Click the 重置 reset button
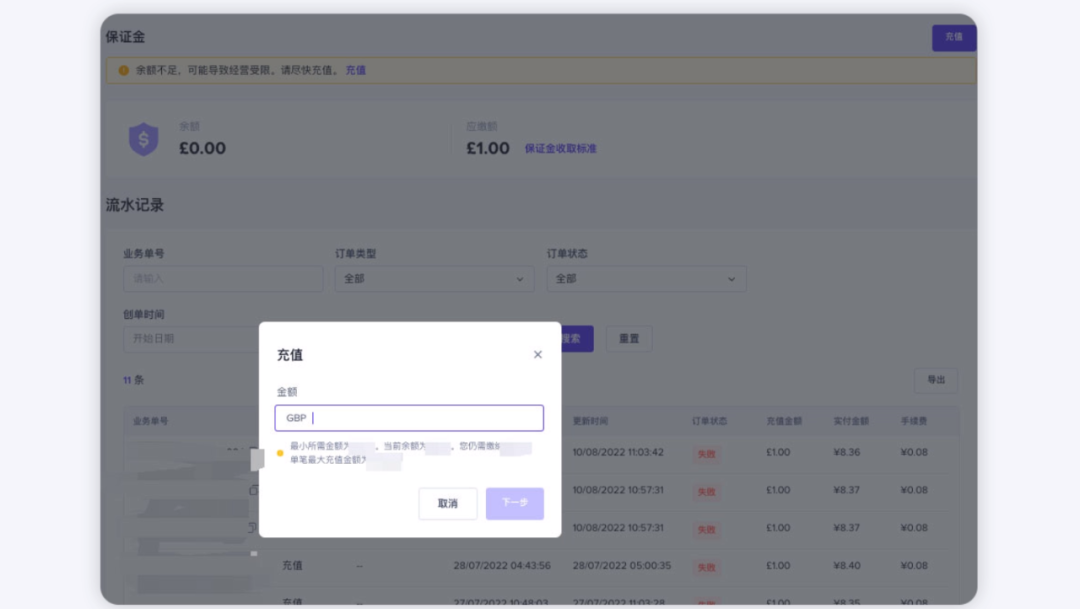This screenshot has height=609, width=1080. pyautogui.click(x=631, y=339)
